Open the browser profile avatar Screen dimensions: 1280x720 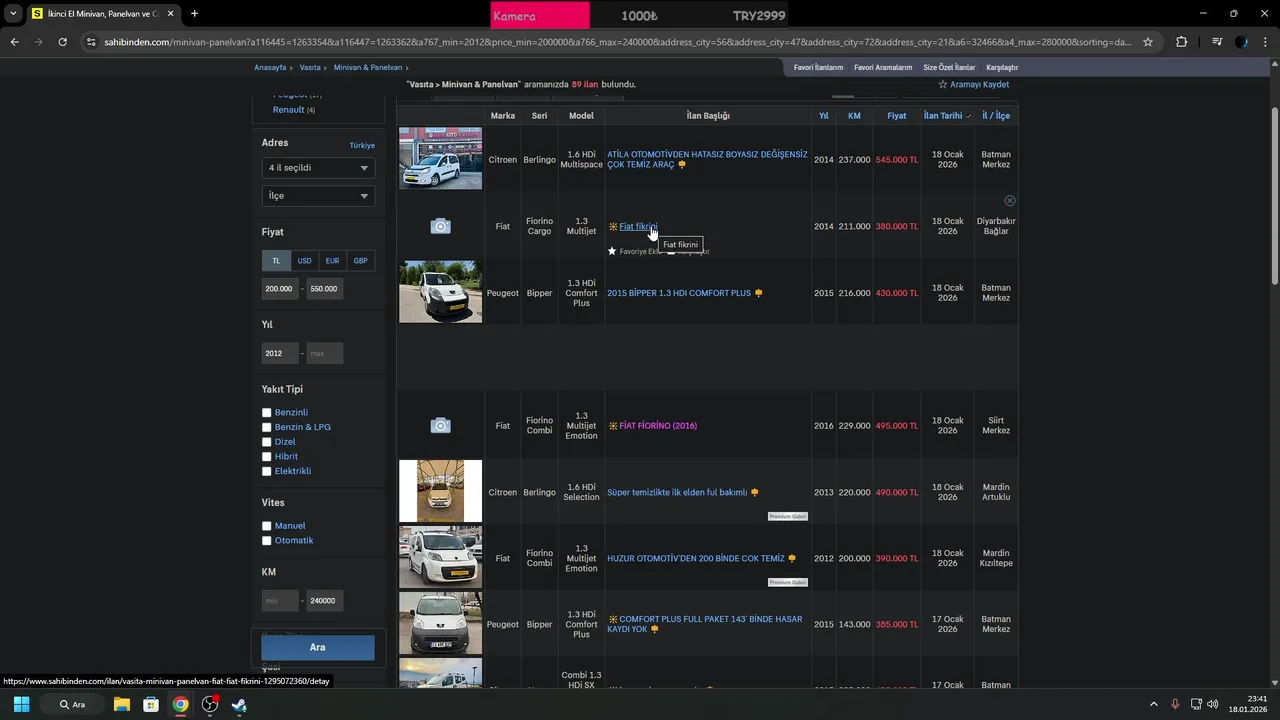coord(1241,42)
